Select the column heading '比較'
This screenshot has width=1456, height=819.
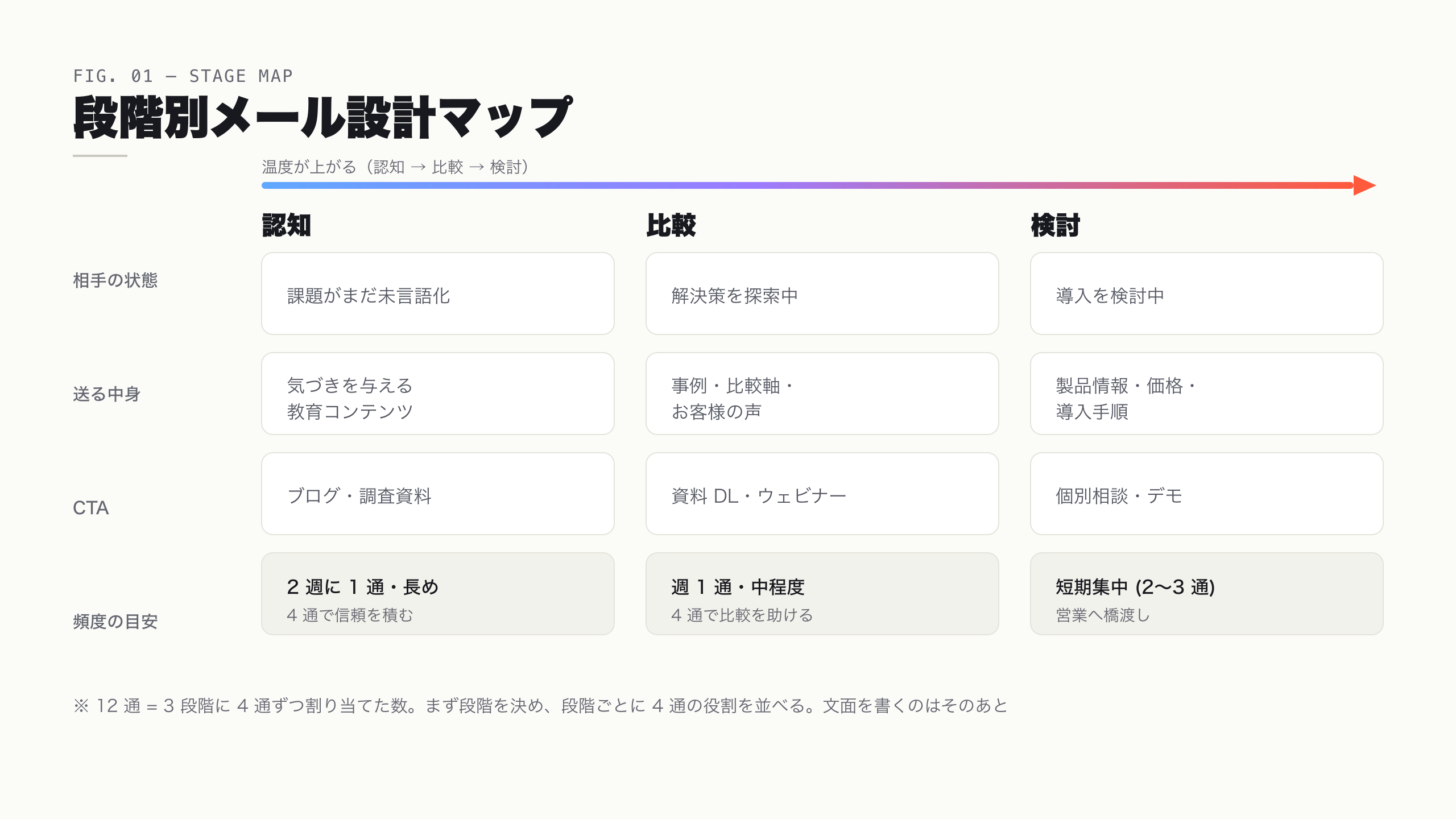click(671, 225)
